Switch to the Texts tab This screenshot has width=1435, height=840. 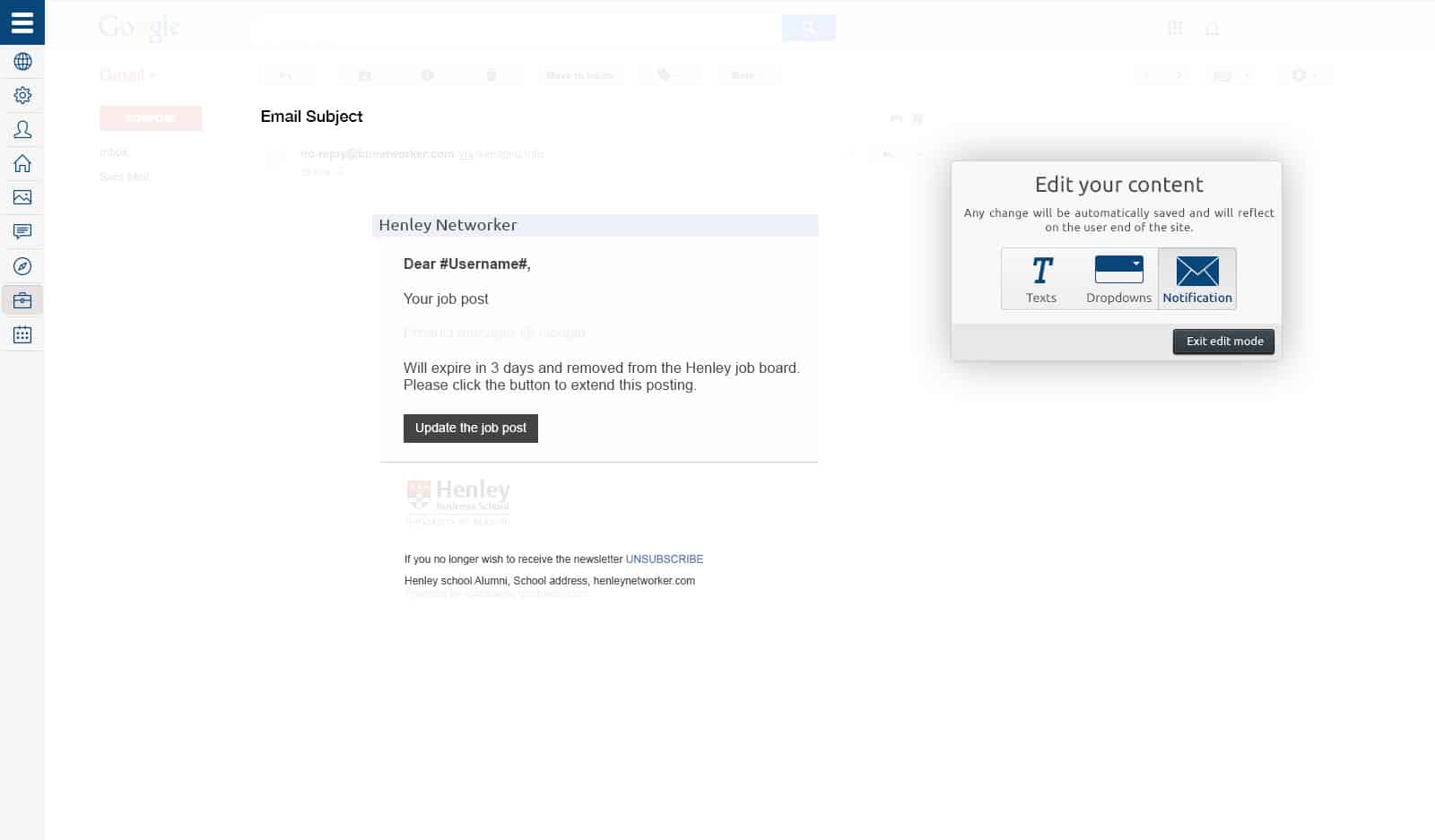click(1040, 279)
